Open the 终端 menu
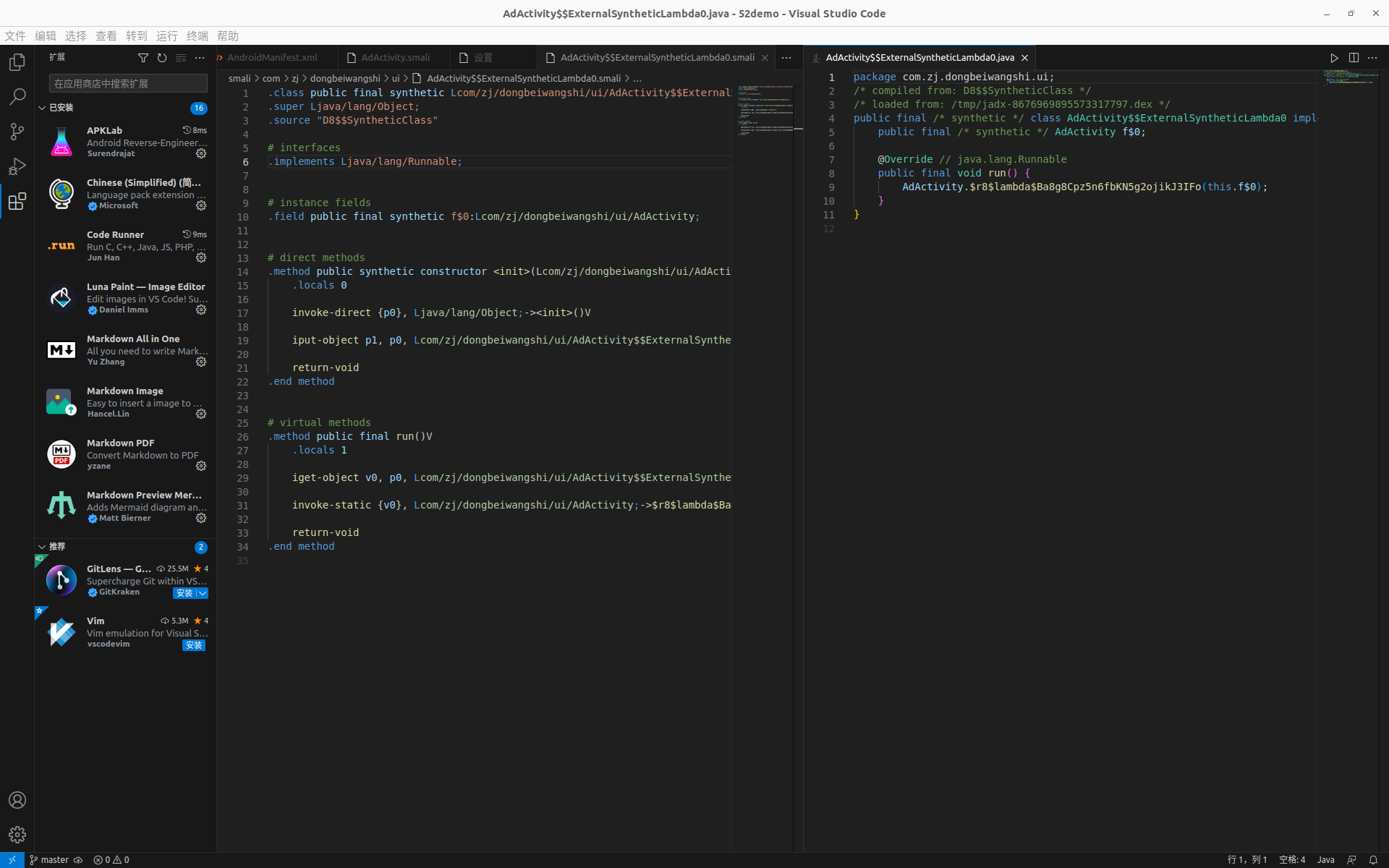 (x=197, y=36)
